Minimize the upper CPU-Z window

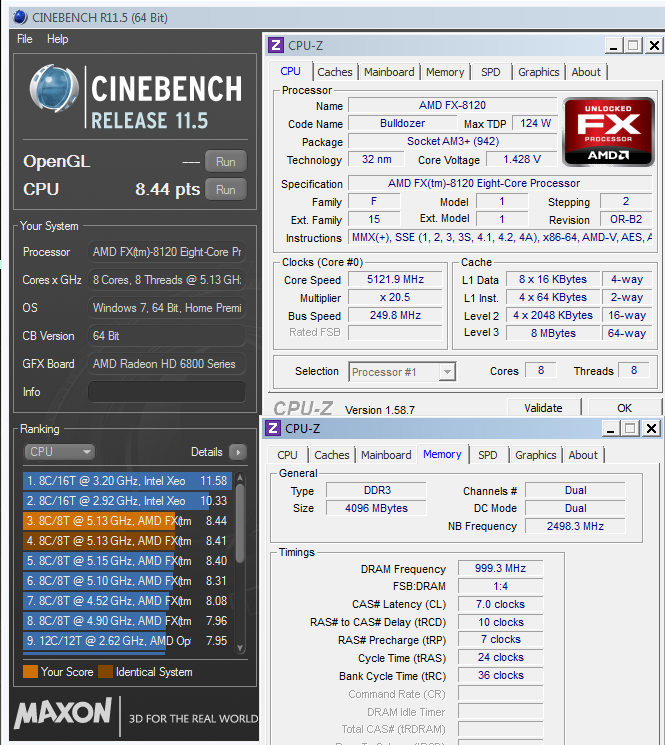[614, 46]
